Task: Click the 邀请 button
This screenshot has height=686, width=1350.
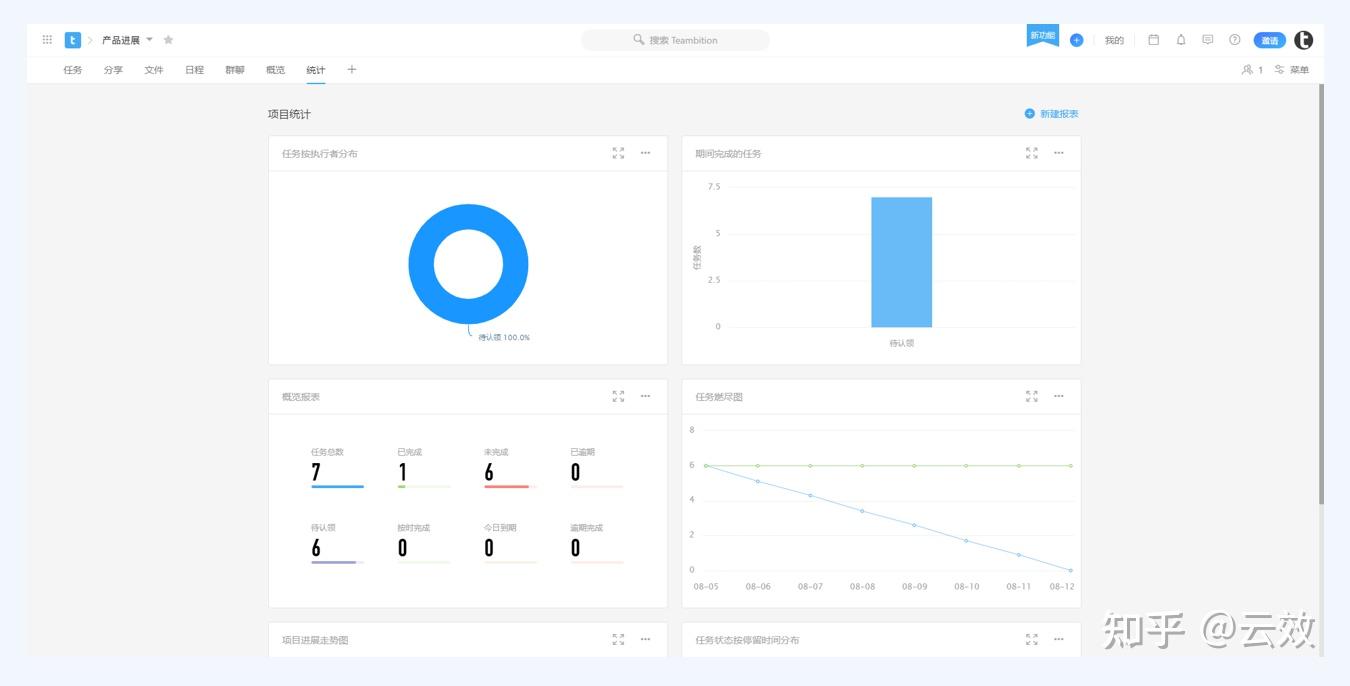Action: [1269, 40]
